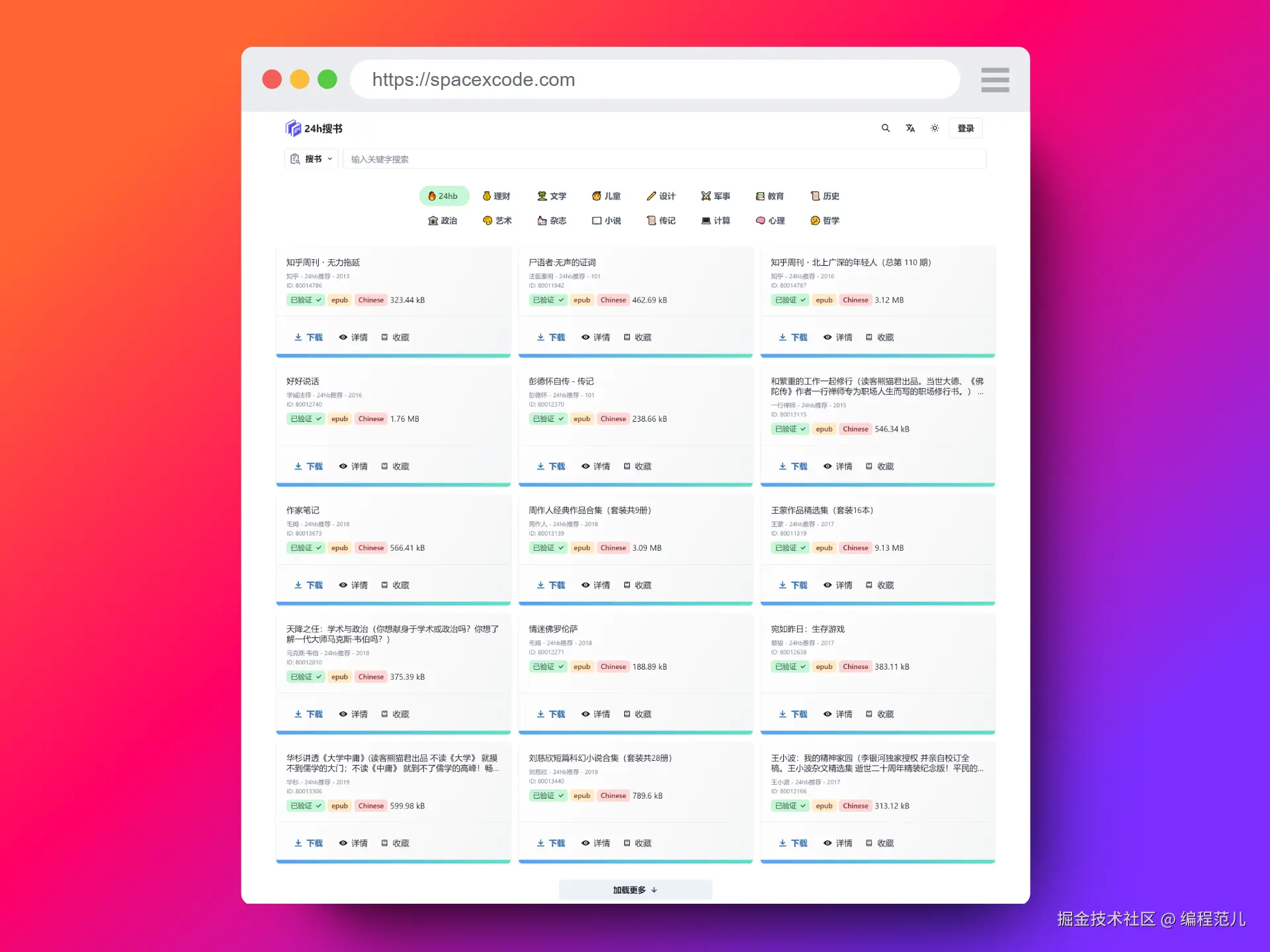This screenshot has width=1270, height=952.
Task: Click the 24h搜书 logo icon
Action: click(x=293, y=128)
